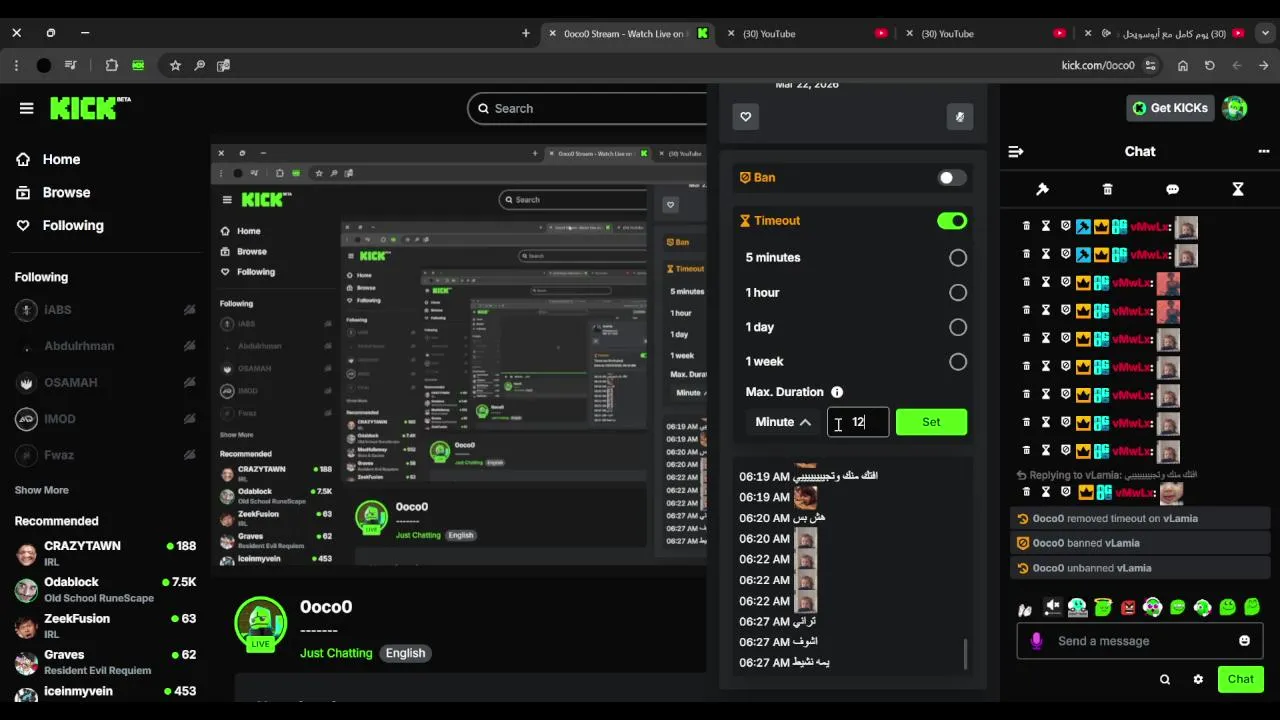Click the max duration number field
The height and width of the screenshot is (720, 1280).
pos(858,422)
